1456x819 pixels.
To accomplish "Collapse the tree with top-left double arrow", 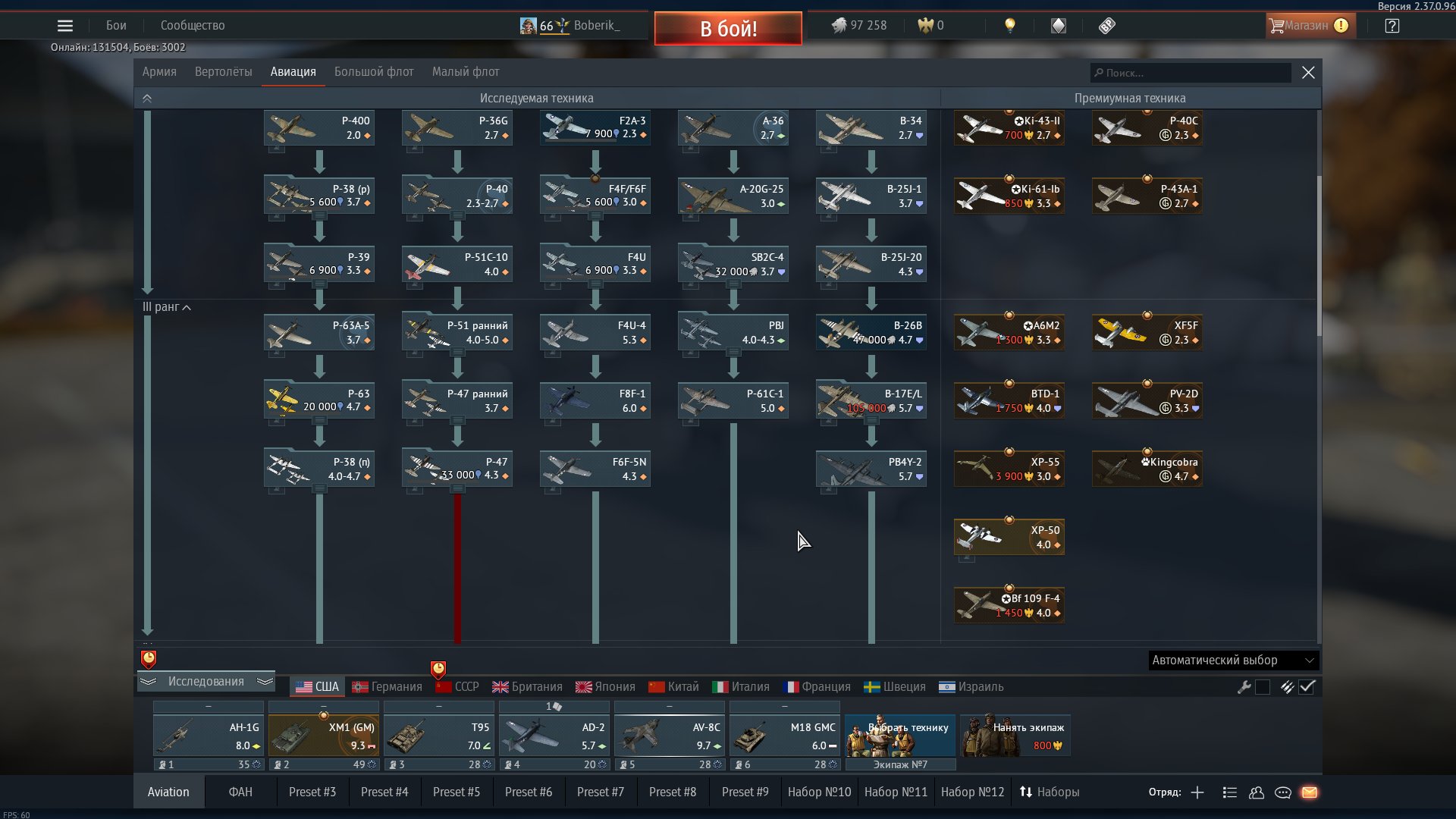I will coord(147,99).
